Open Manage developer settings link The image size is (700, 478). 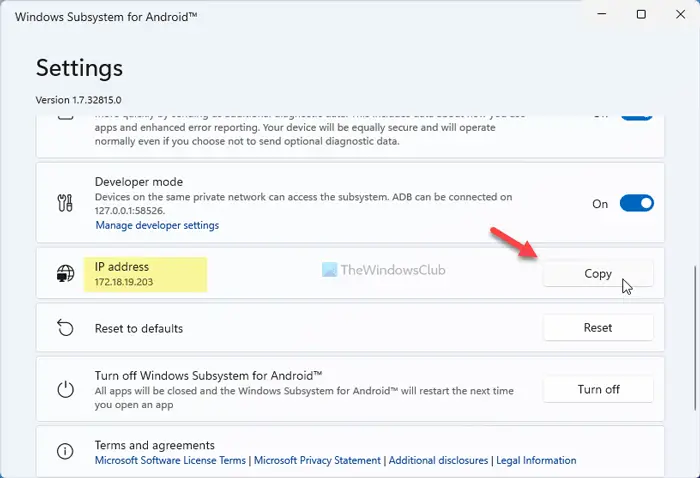tap(157, 225)
